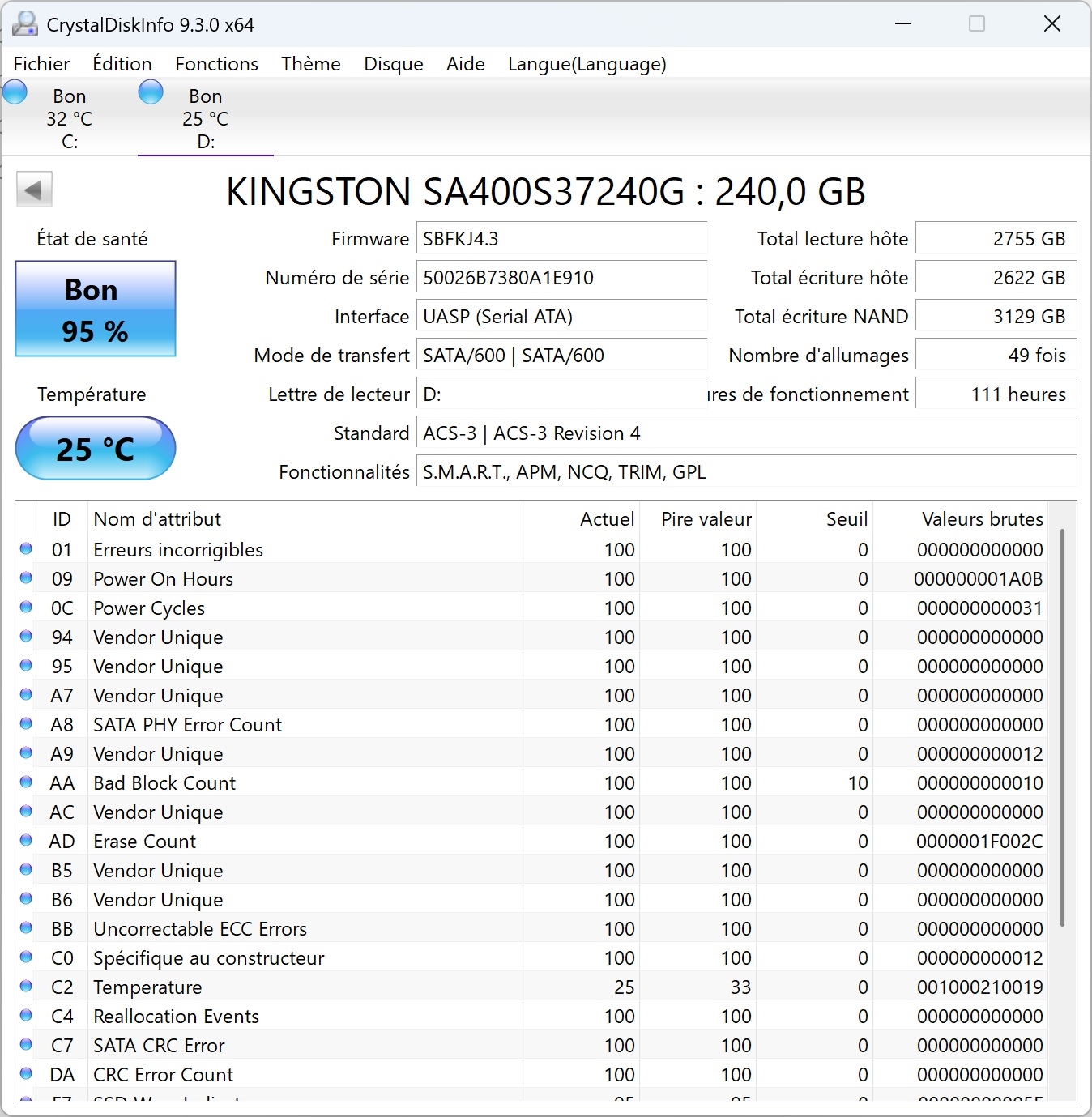Click threshold value 10 of Bad Block Count

(858, 783)
